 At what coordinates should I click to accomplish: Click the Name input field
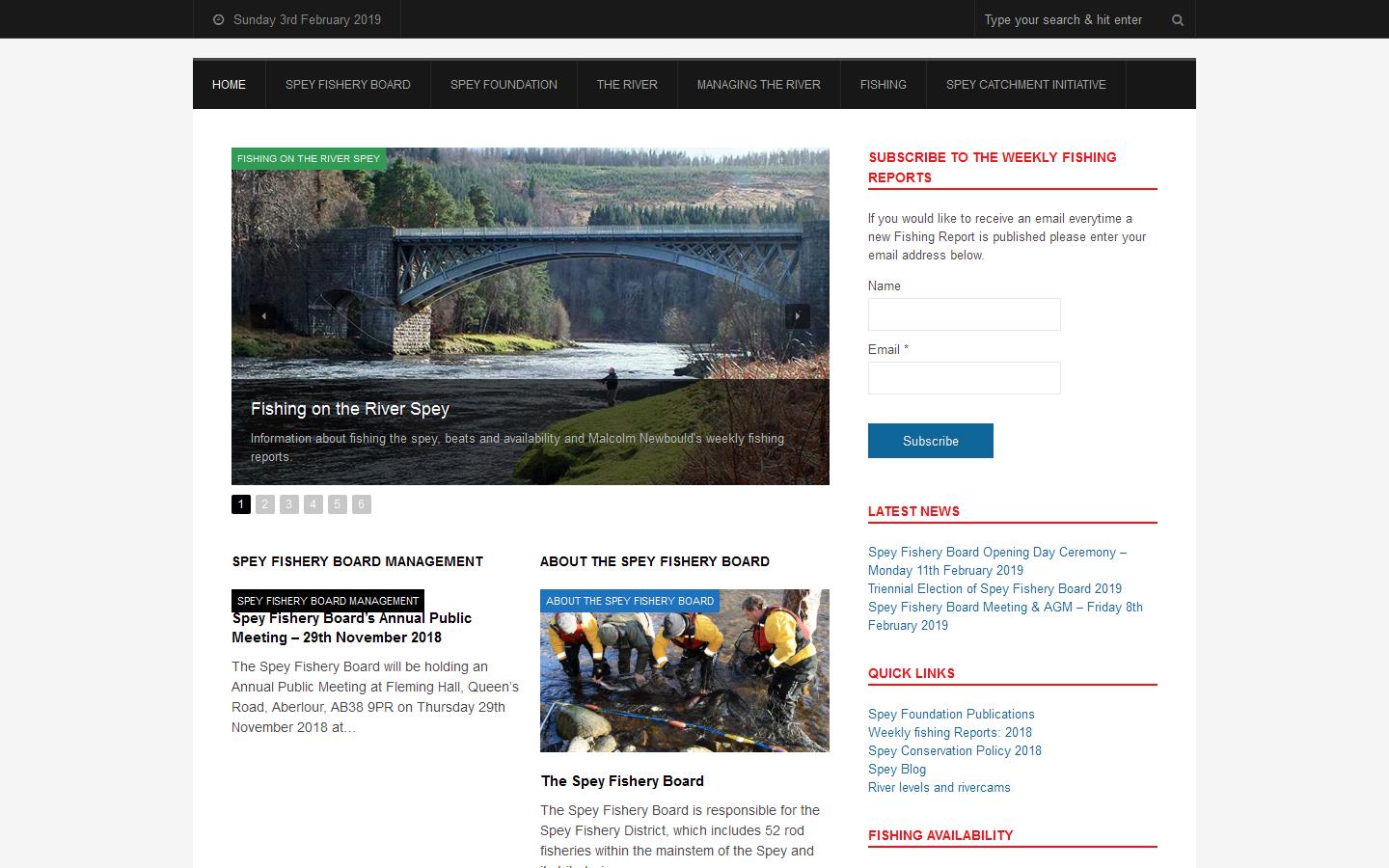pyautogui.click(x=964, y=313)
